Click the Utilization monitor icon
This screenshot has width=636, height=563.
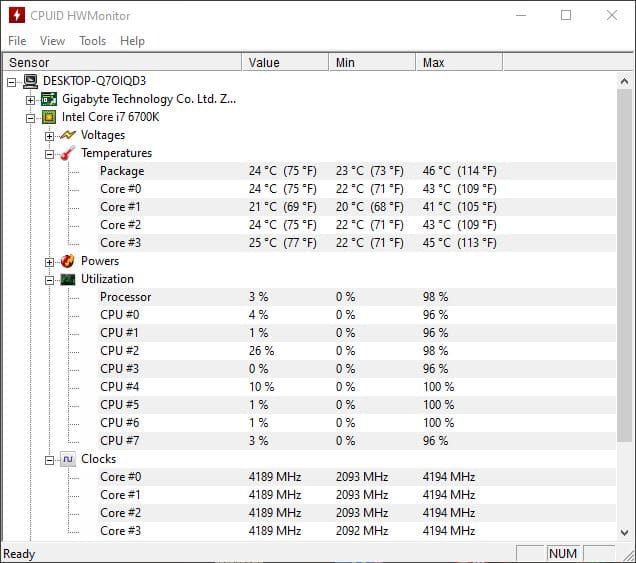click(68, 279)
